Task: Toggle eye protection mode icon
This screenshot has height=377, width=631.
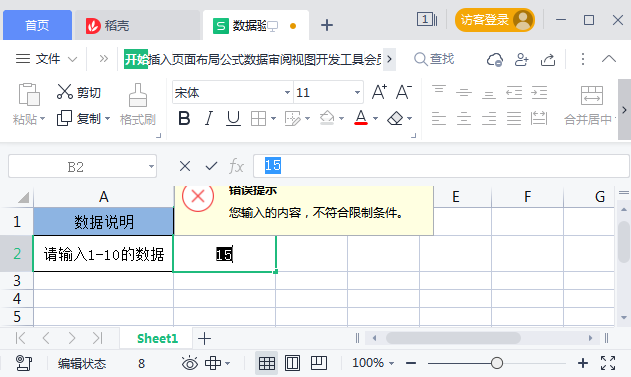Action: tap(190, 363)
